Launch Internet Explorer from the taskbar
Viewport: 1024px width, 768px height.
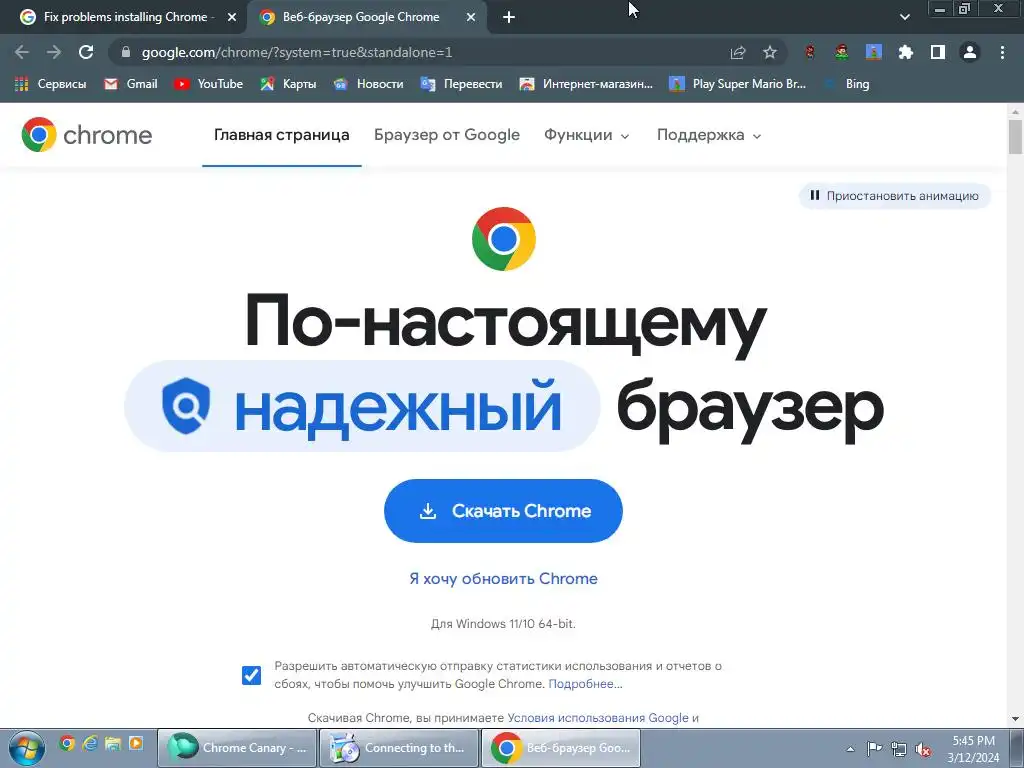coord(90,743)
